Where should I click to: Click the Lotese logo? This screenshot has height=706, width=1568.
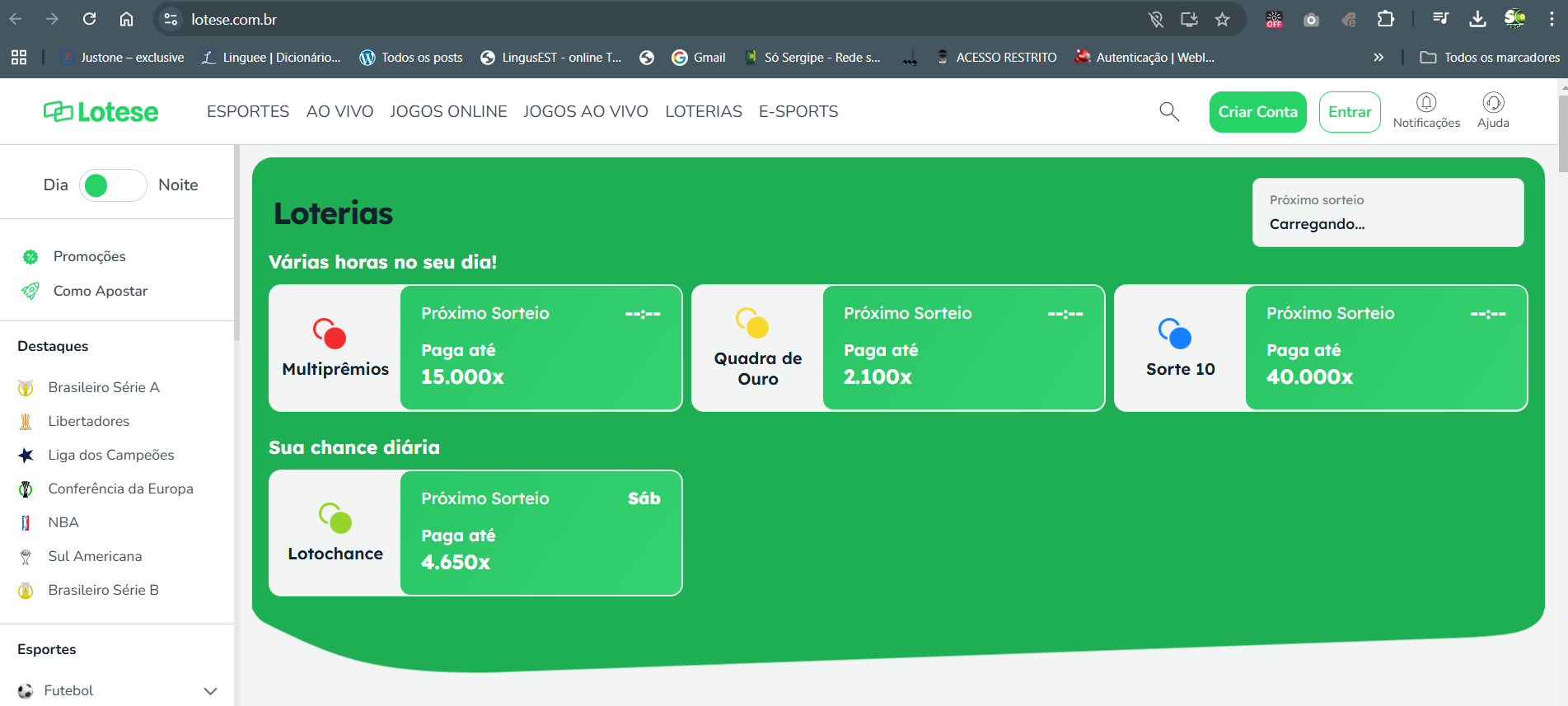click(101, 111)
